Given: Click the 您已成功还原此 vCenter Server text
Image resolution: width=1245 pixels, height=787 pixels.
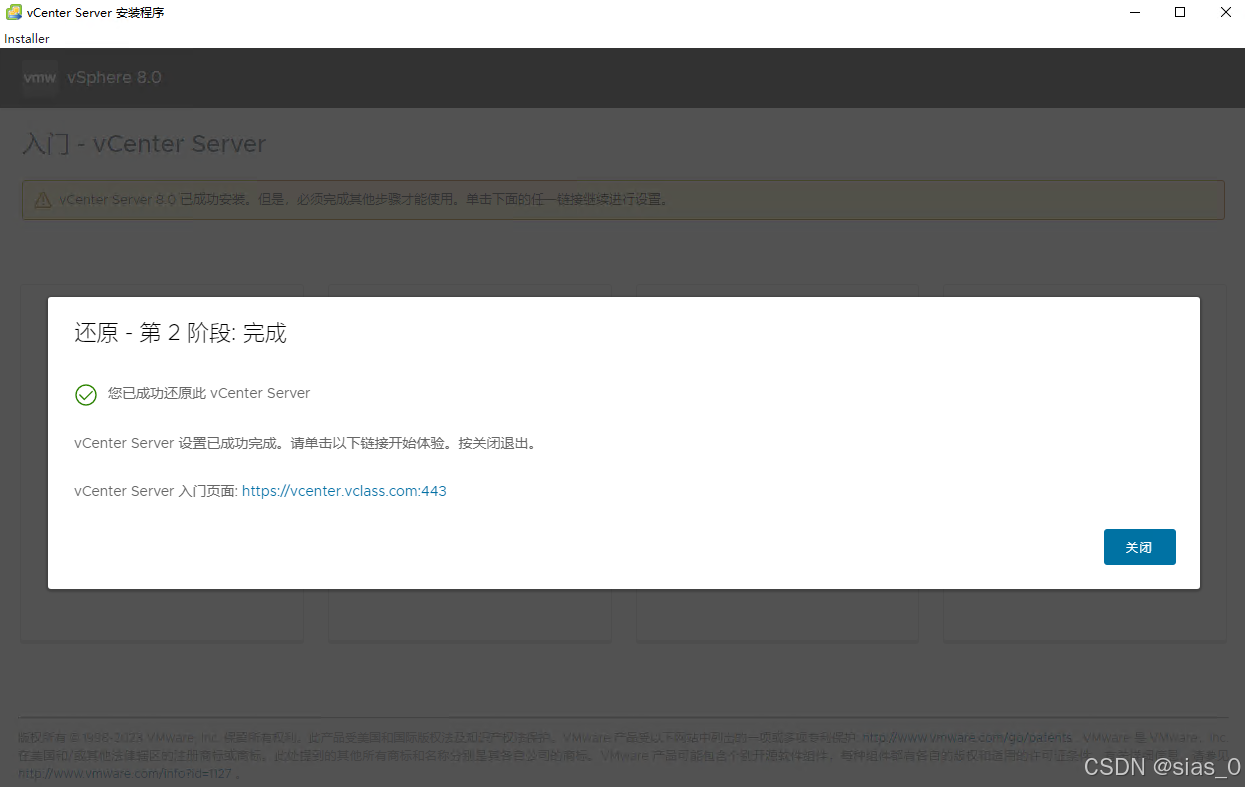Looking at the screenshot, I should 209,393.
